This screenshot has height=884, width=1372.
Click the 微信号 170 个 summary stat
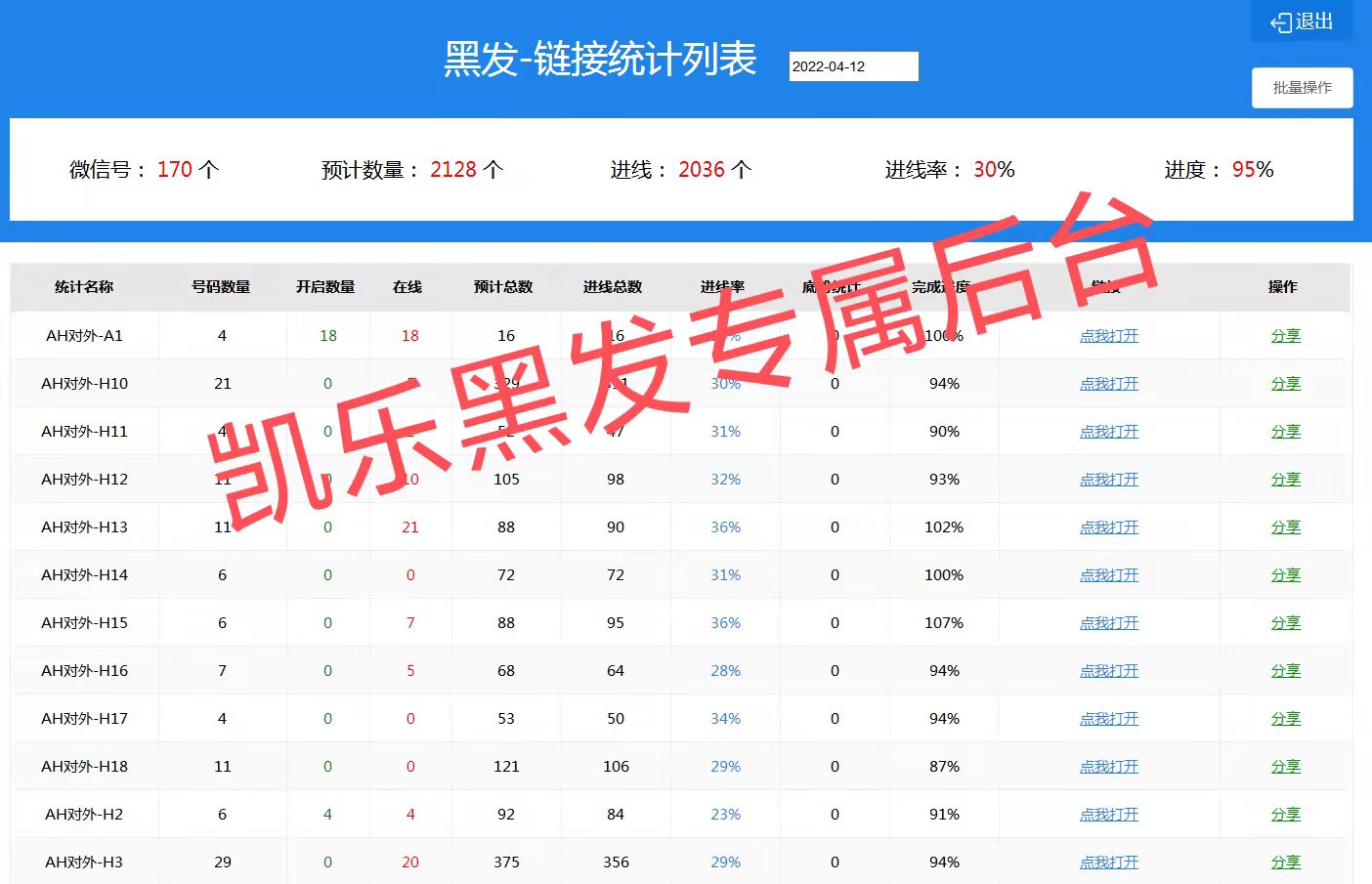144,170
